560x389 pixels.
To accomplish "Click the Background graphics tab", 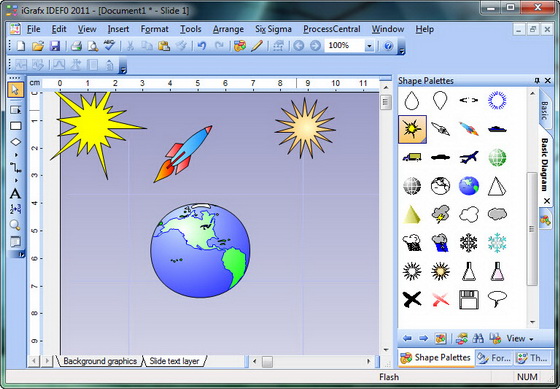I will (x=100, y=361).
